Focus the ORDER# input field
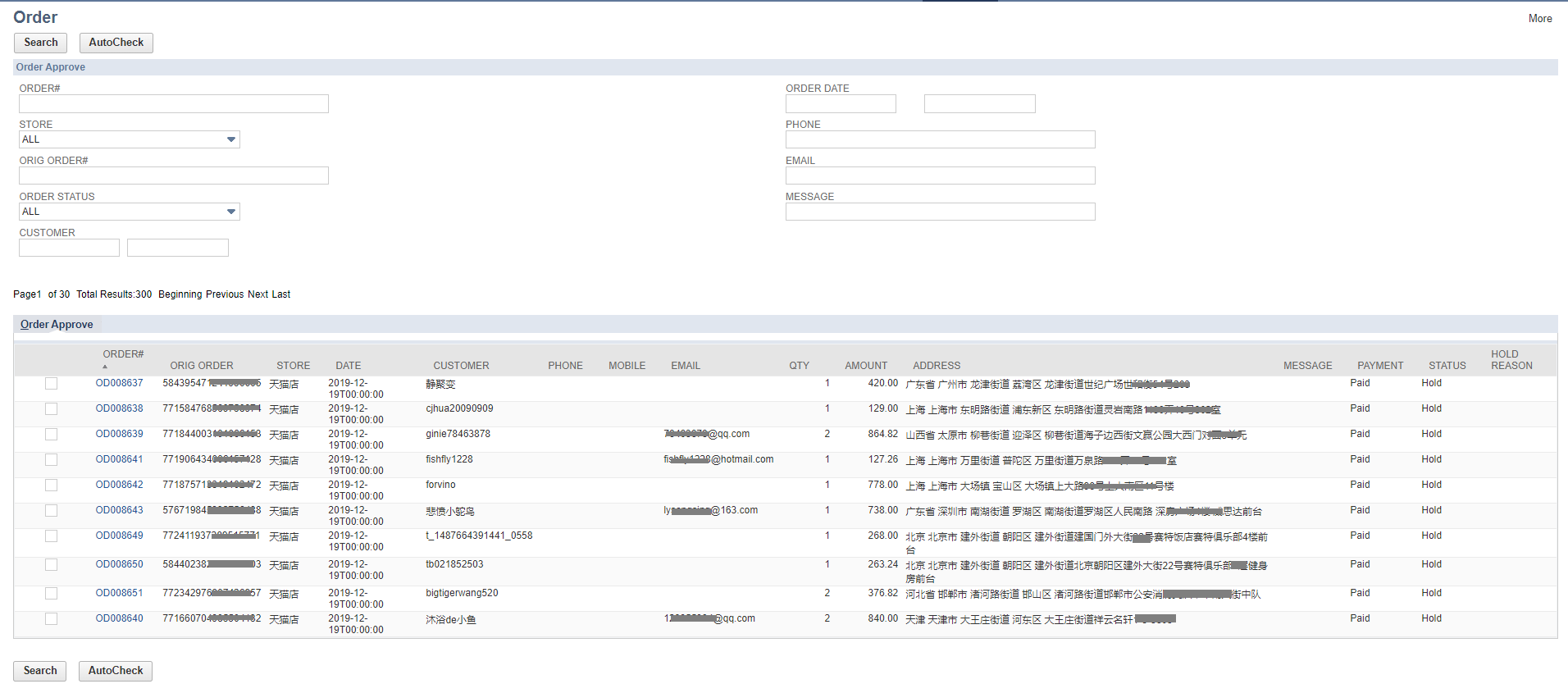Viewport: 1568px width, 693px height. (174, 104)
